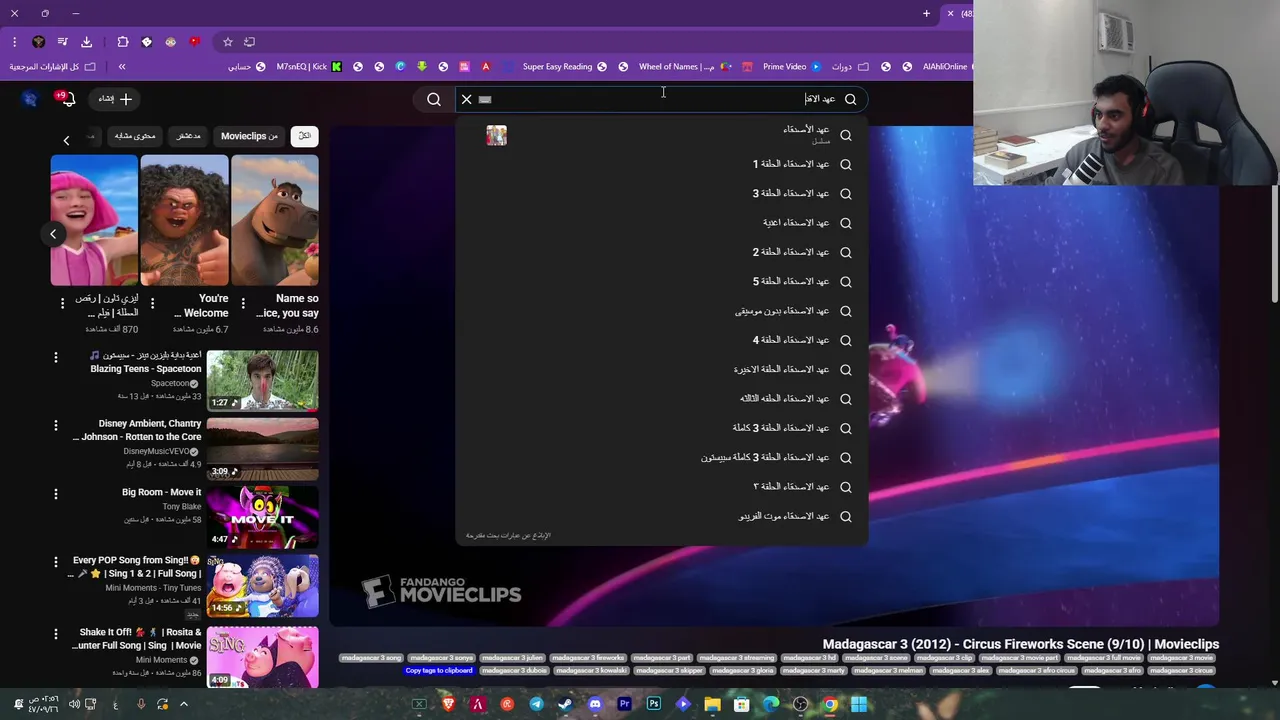Open Brave browser from the taskbar
This screenshot has height=720, width=1280.
(x=448, y=704)
